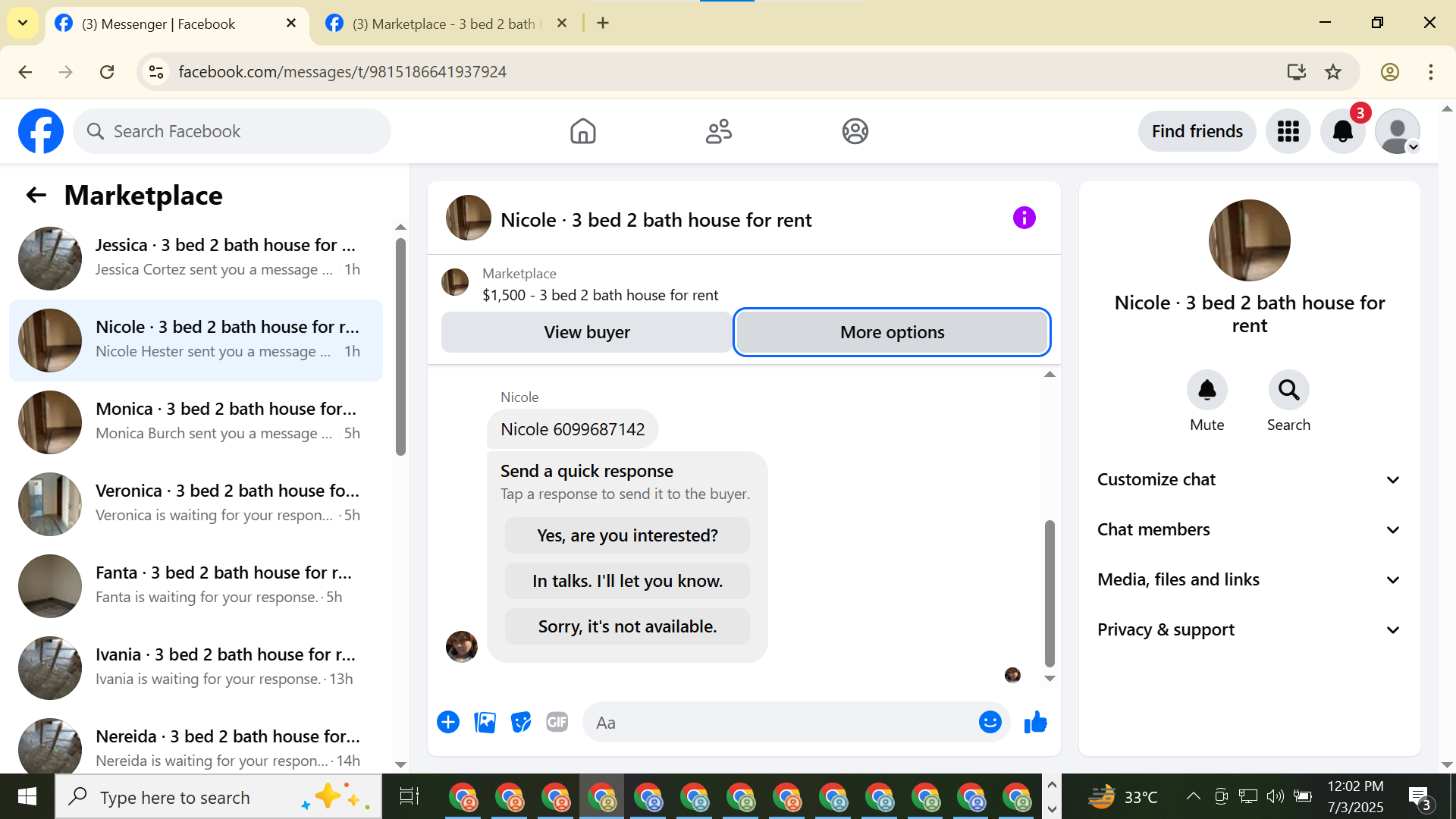
Task: Mute this conversation
Action: coord(1207,391)
